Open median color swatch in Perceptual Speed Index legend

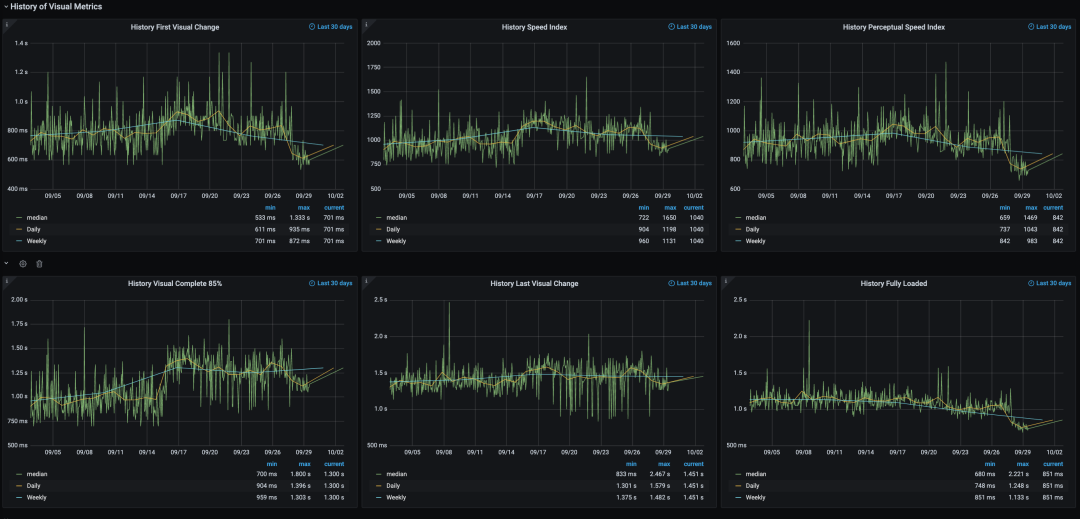coord(738,218)
